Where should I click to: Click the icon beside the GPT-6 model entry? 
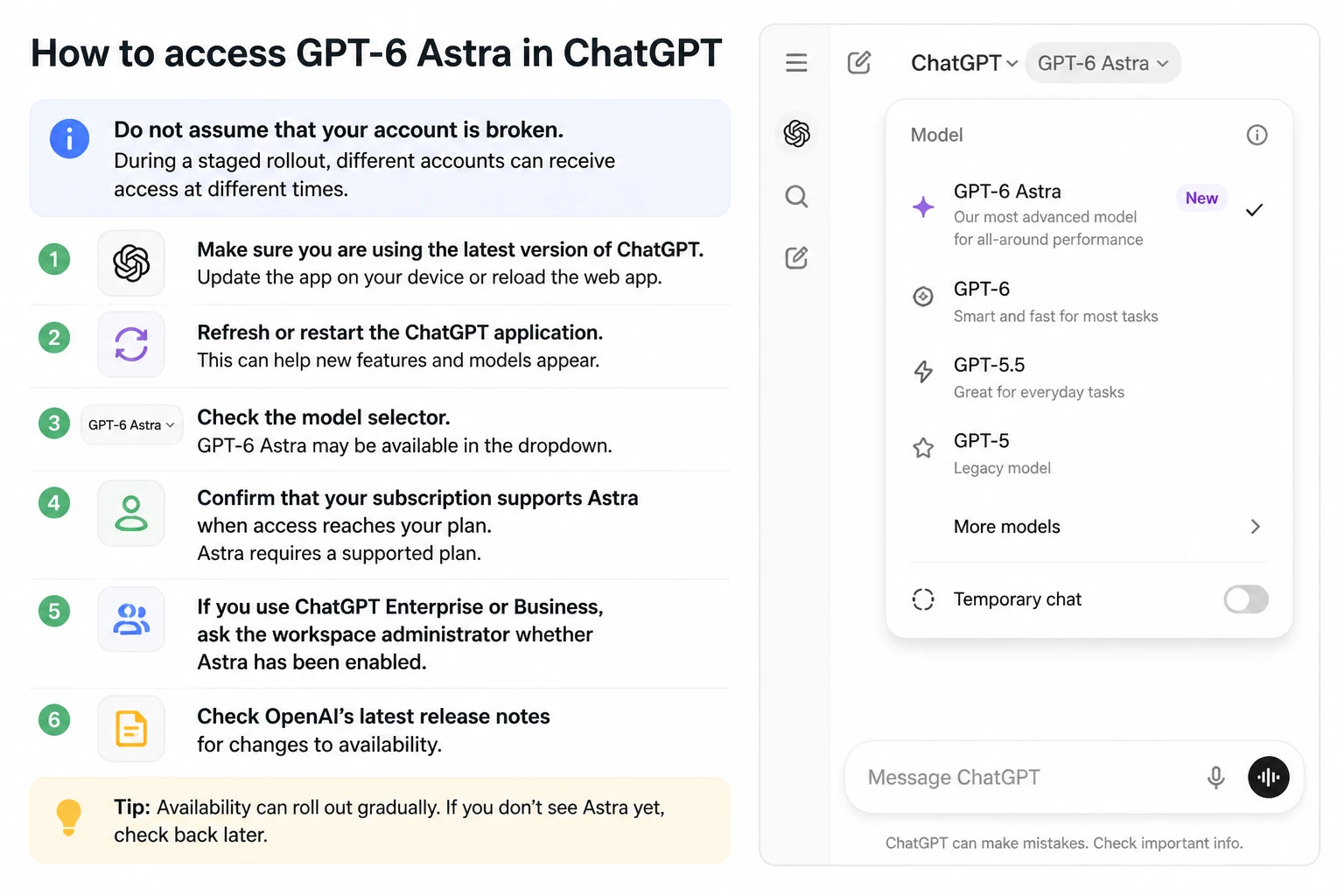click(923, 297)
